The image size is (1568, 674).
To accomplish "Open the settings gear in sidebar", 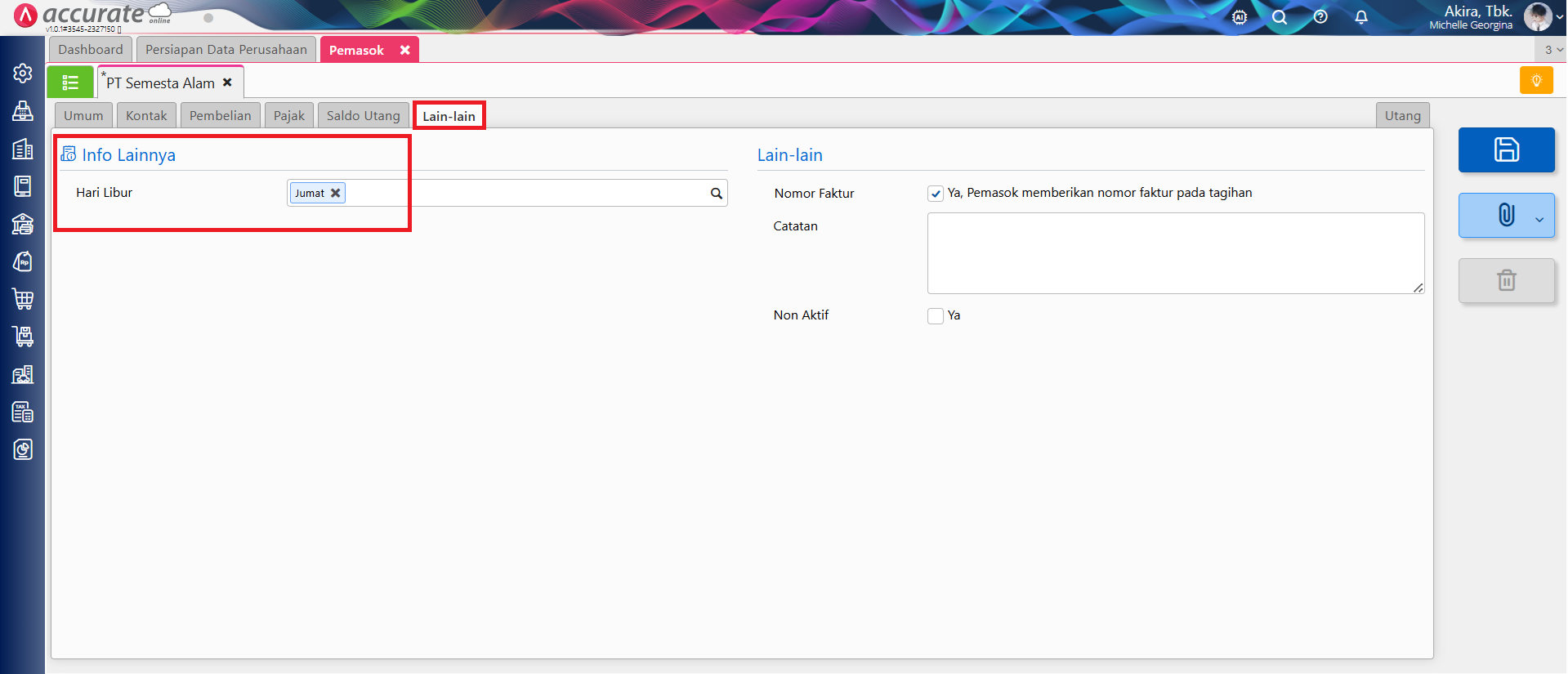I will (23, 74).
